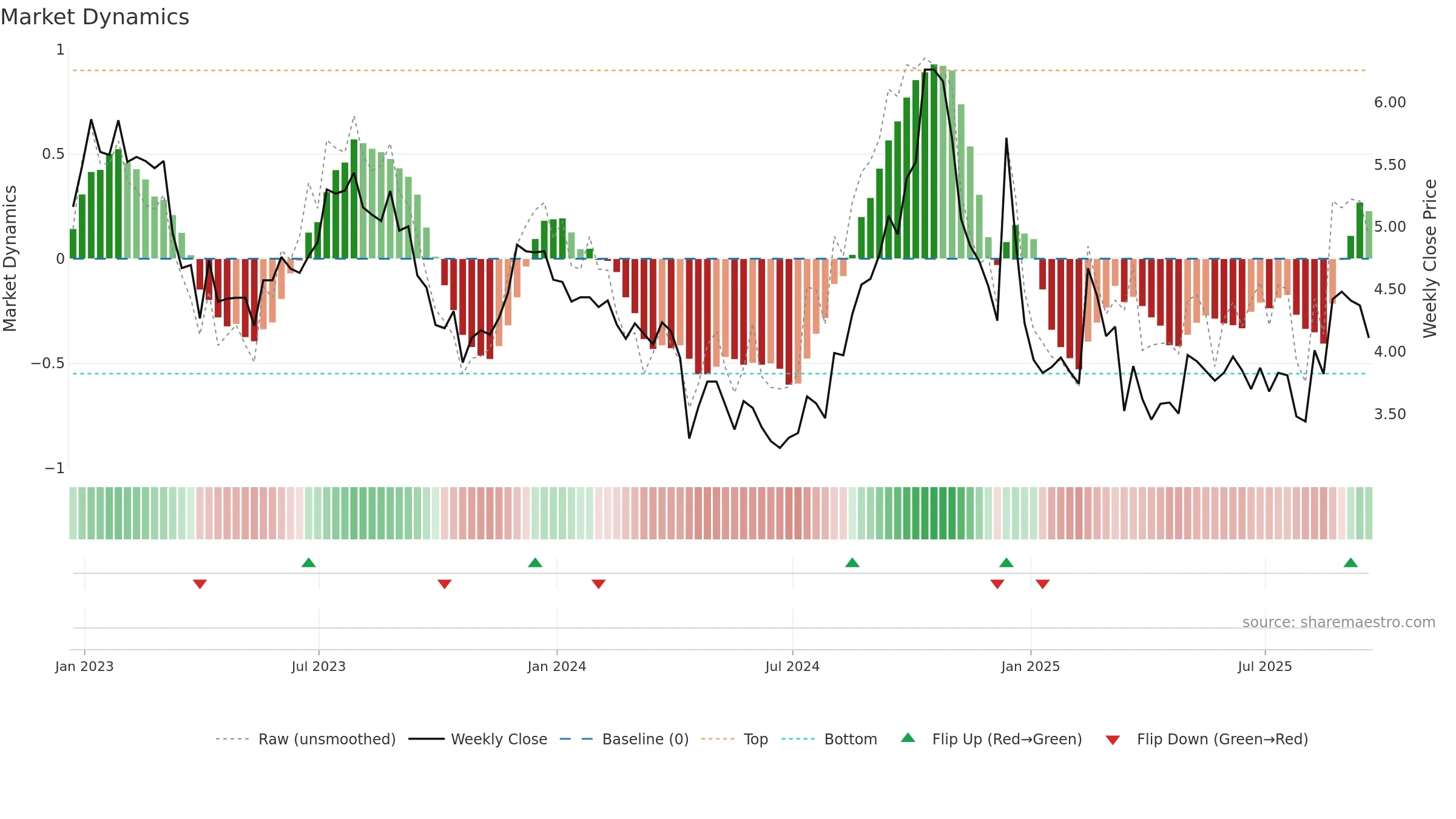Viewport: 1456px width, 819px height.
Task: Toggle the Raw (unsmoothed) legend entry
Action: coord(306,739)
